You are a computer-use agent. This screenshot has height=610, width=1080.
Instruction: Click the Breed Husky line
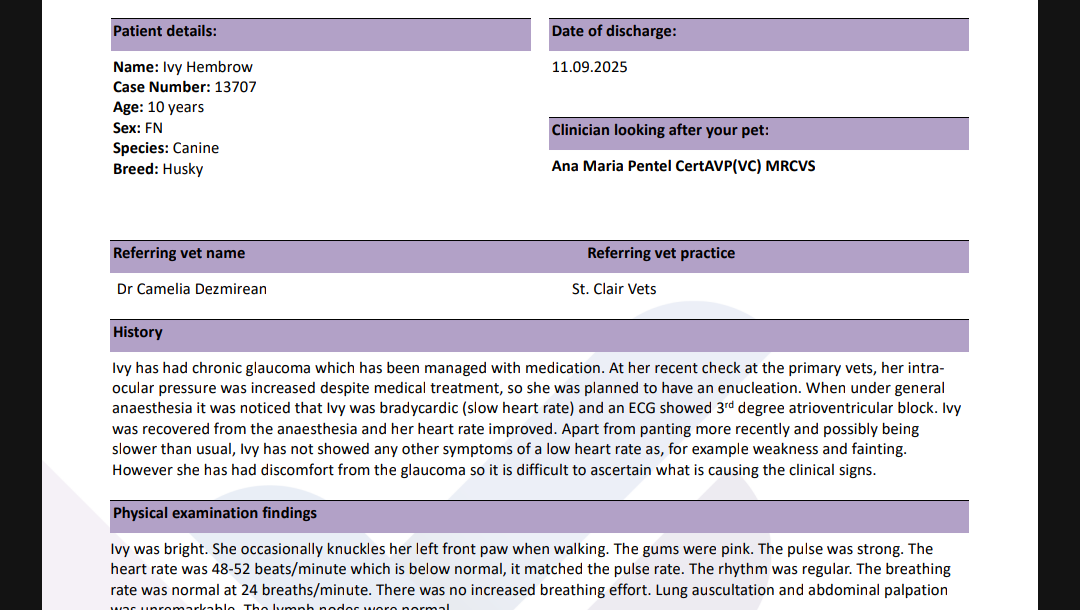pos(158,169)
